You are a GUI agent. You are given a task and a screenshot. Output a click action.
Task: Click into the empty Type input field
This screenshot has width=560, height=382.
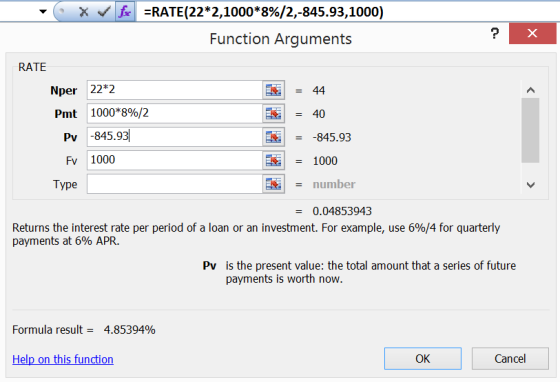tap(175, 184)
